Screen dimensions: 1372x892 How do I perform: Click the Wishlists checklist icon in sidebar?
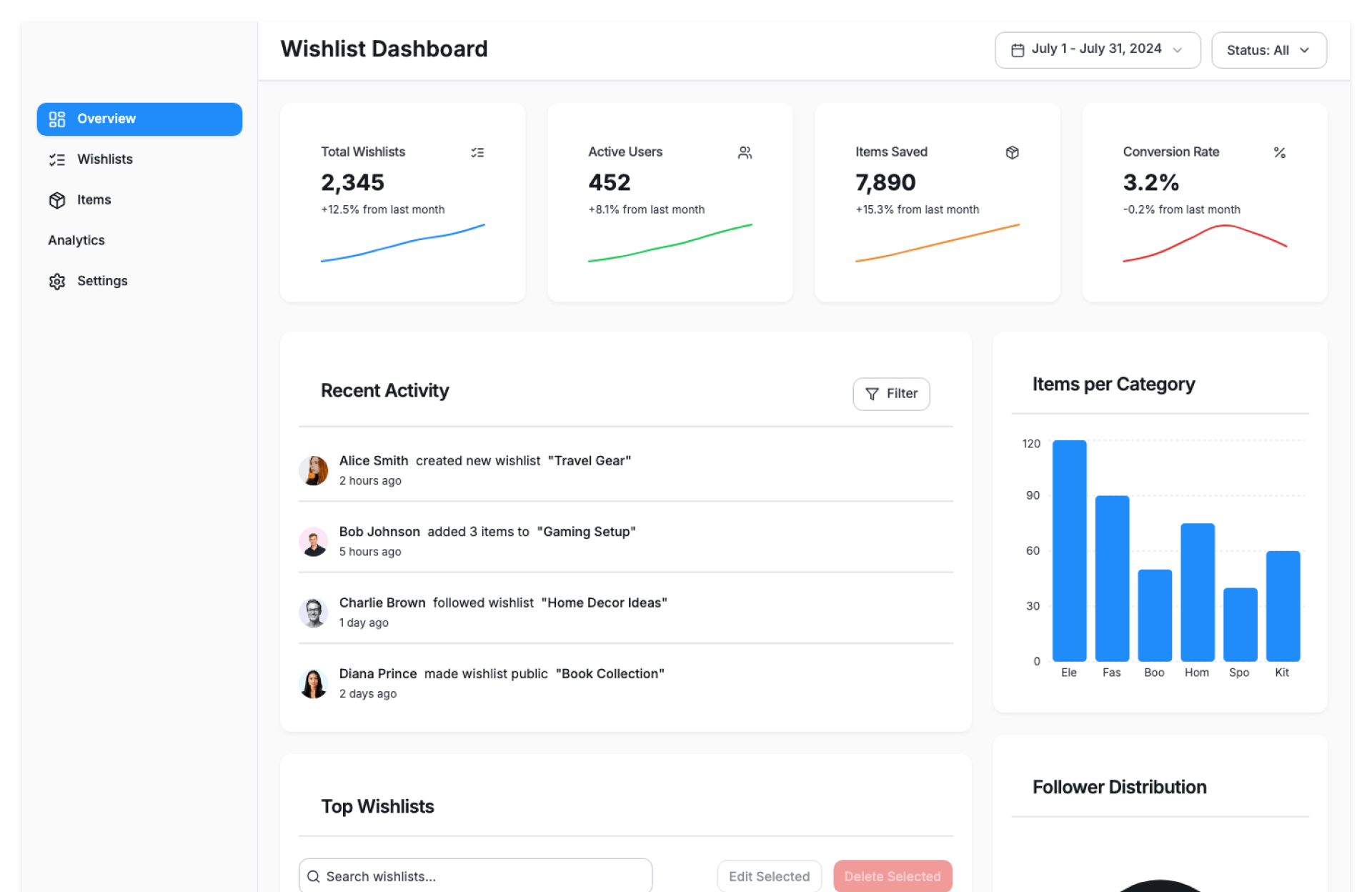(x=57, y=159)
